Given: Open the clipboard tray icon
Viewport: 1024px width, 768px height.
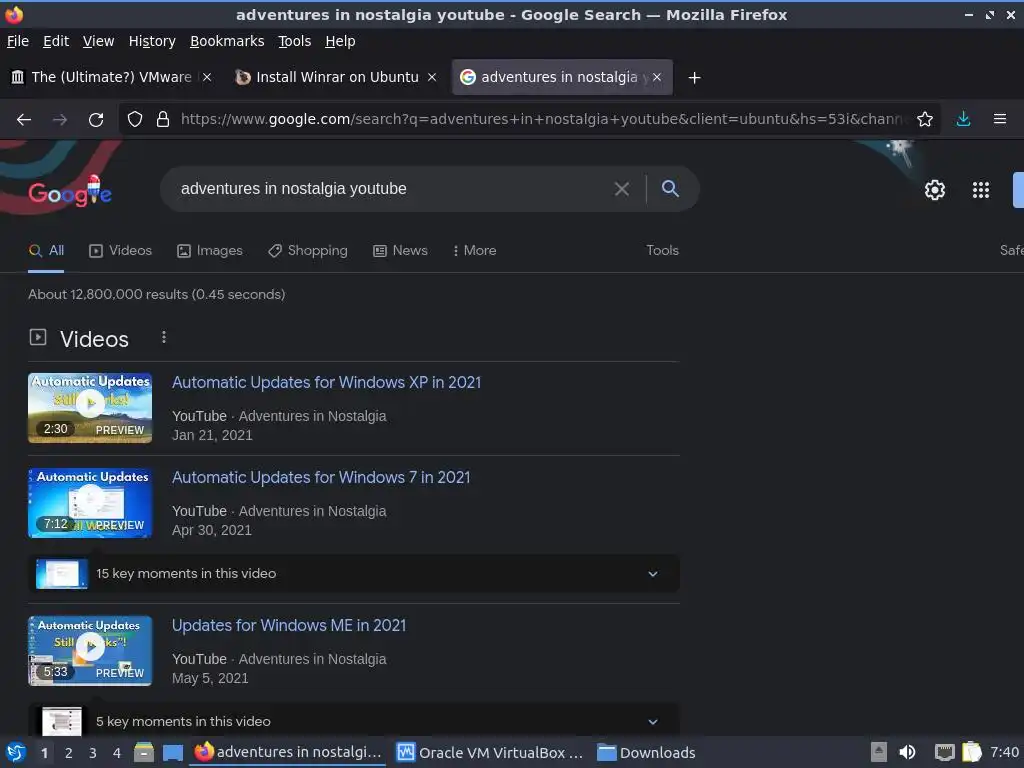Looking at the screenshot, I should point(972,752).
